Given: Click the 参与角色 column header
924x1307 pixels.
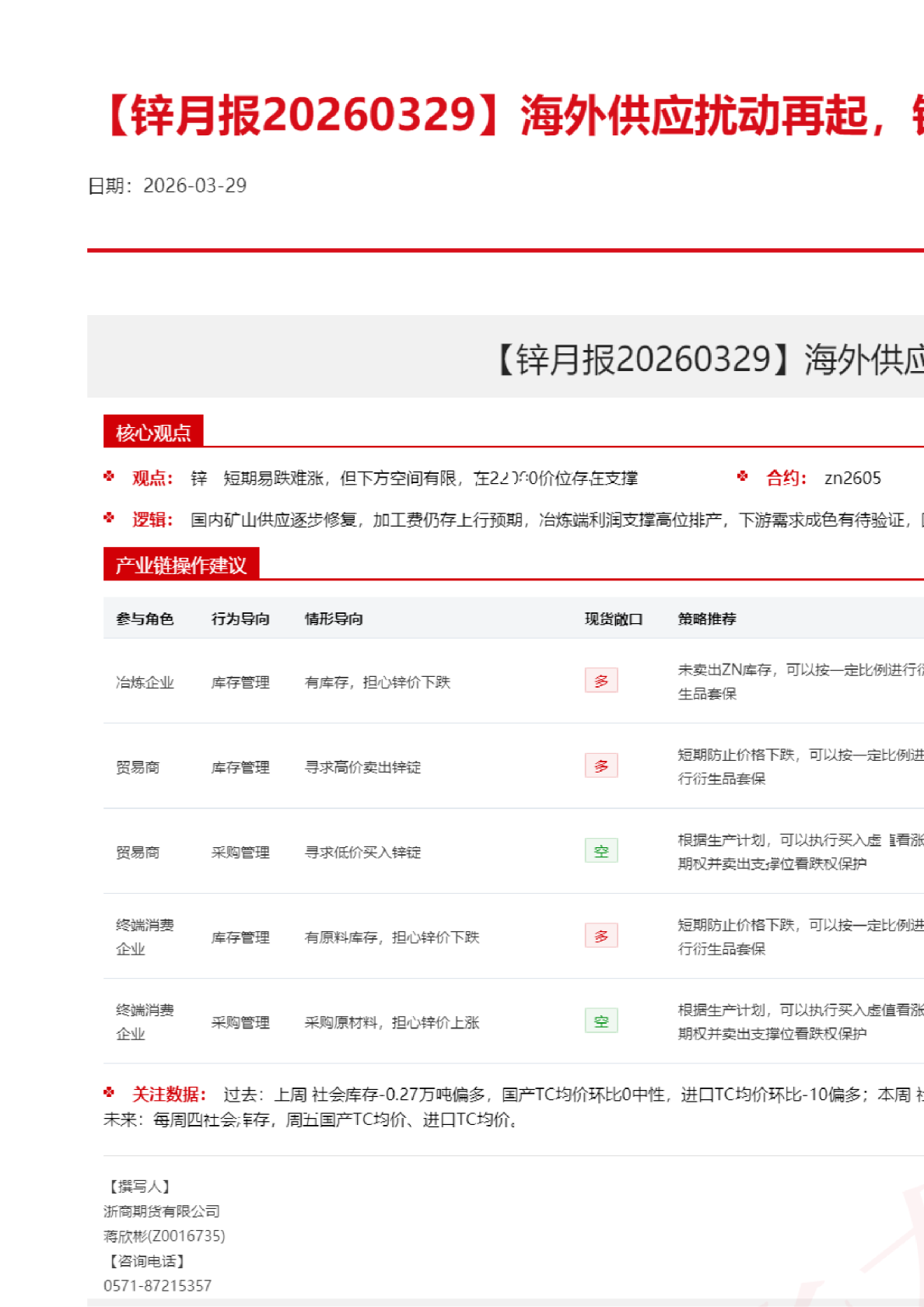Looking at the screenshot, I should coord(145,618).
